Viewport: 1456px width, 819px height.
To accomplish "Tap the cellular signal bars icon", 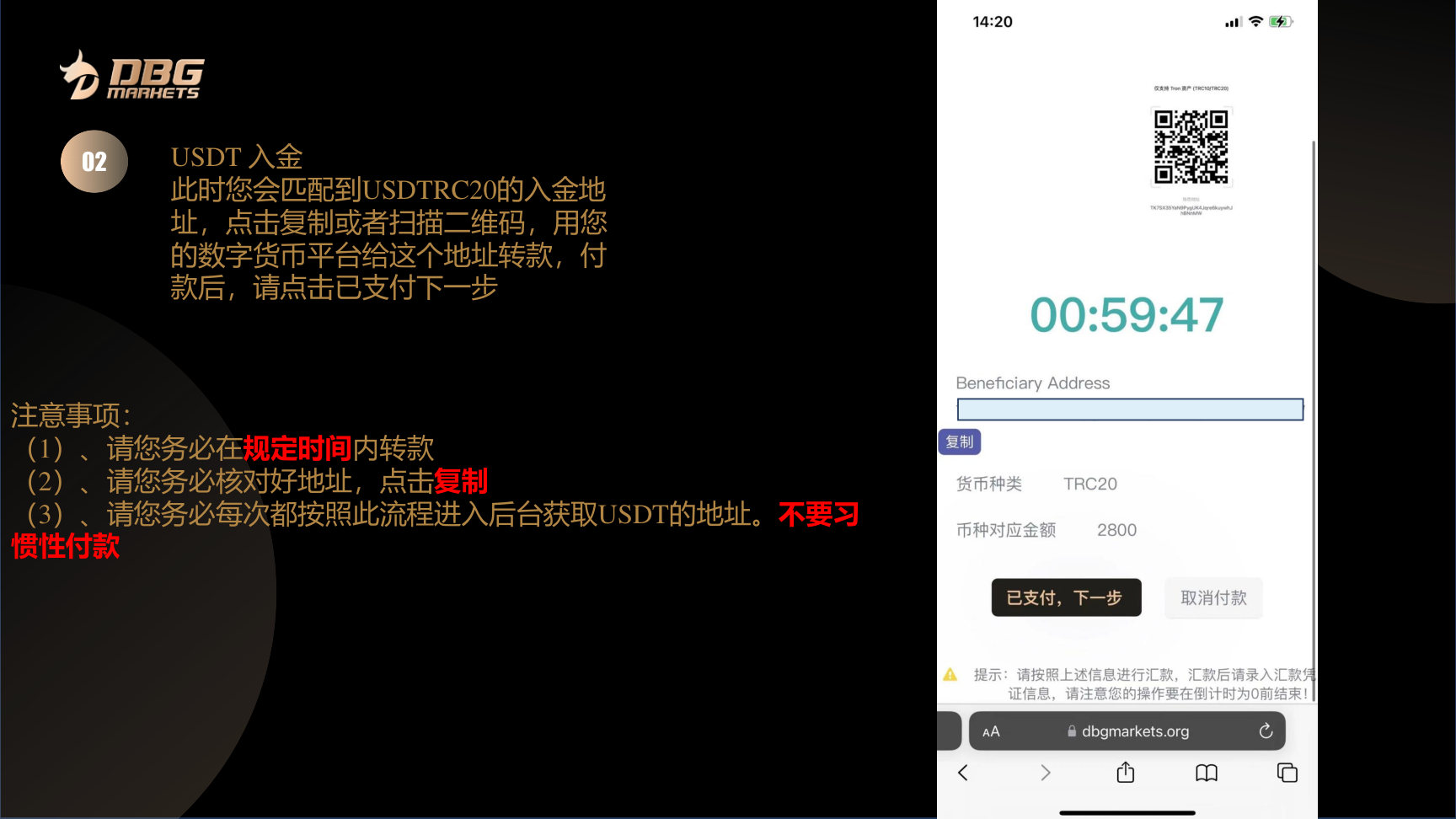I will pyautogui.click(x=1234, y=22).
